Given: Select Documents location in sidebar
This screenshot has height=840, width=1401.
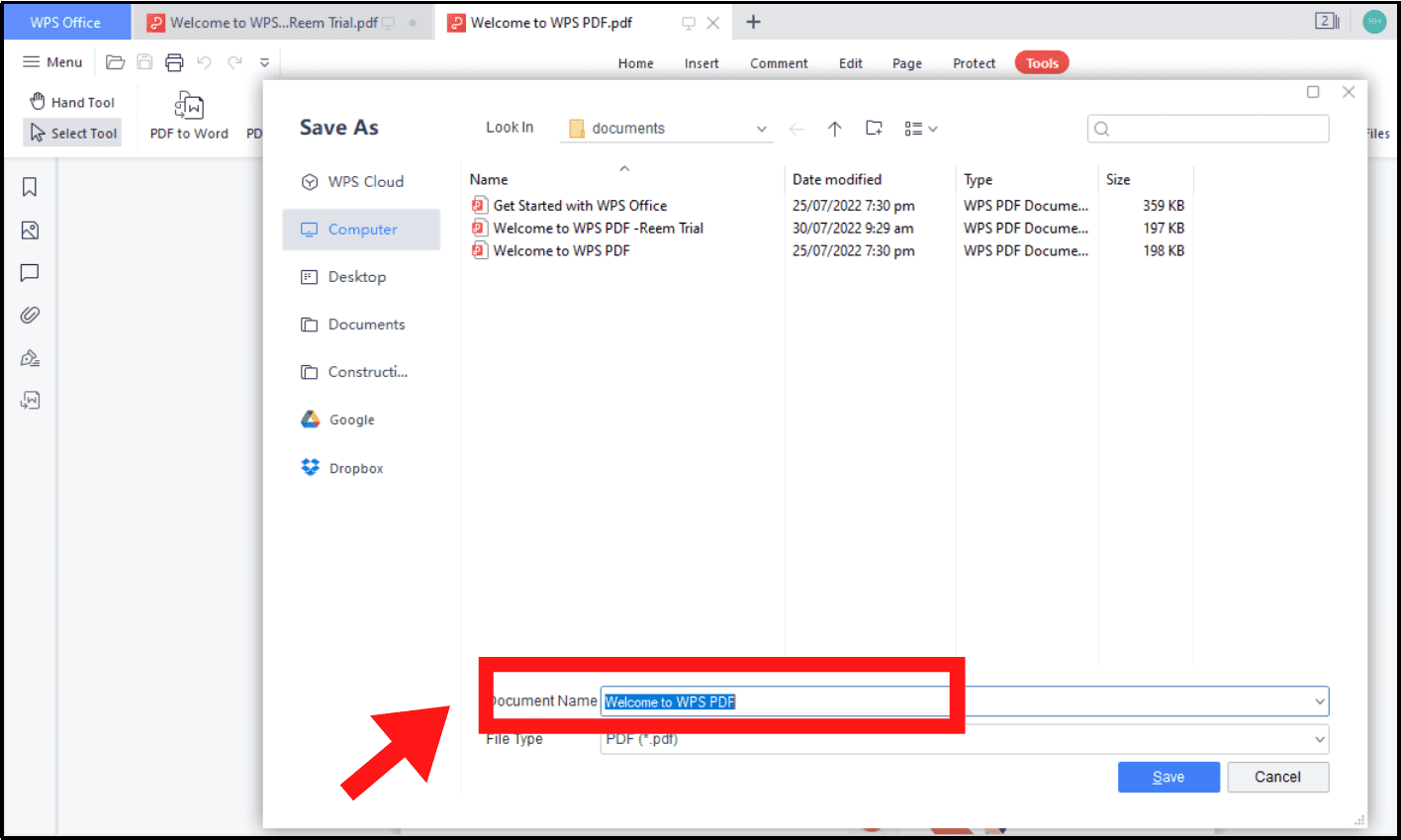Looking at the screenshot, I should [x=361, y=325].
